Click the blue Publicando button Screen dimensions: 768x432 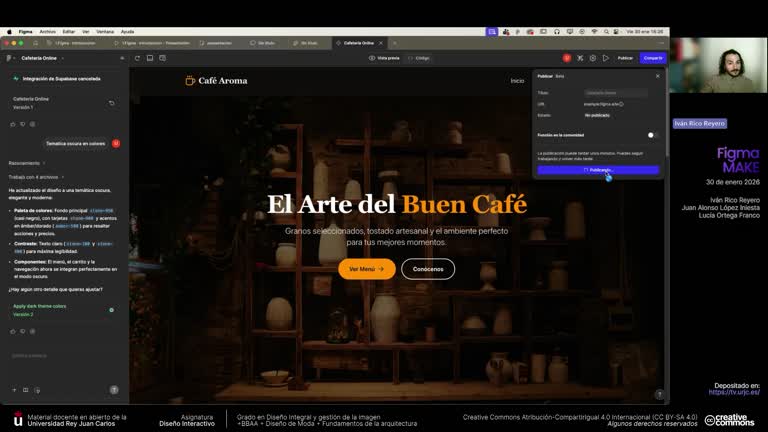[x=598, y=170]
